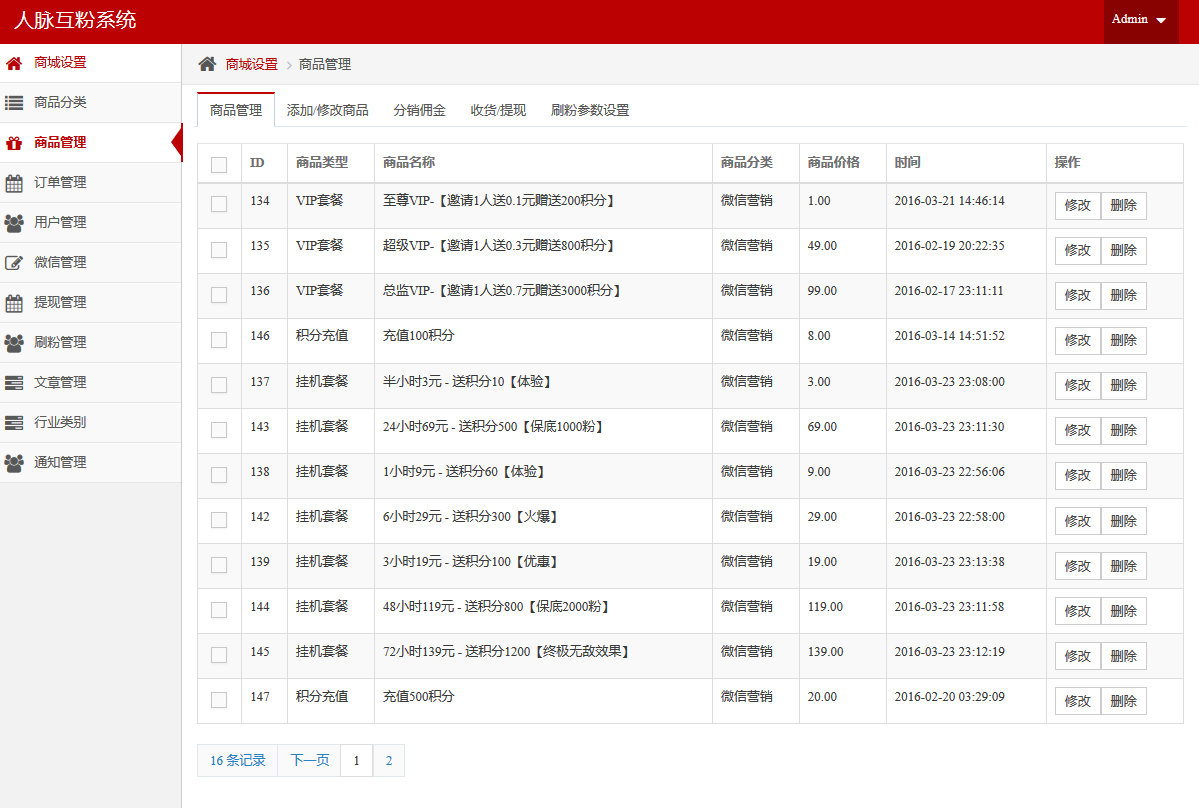Click the edit icon next to 微信管理

tap(14, 263)
